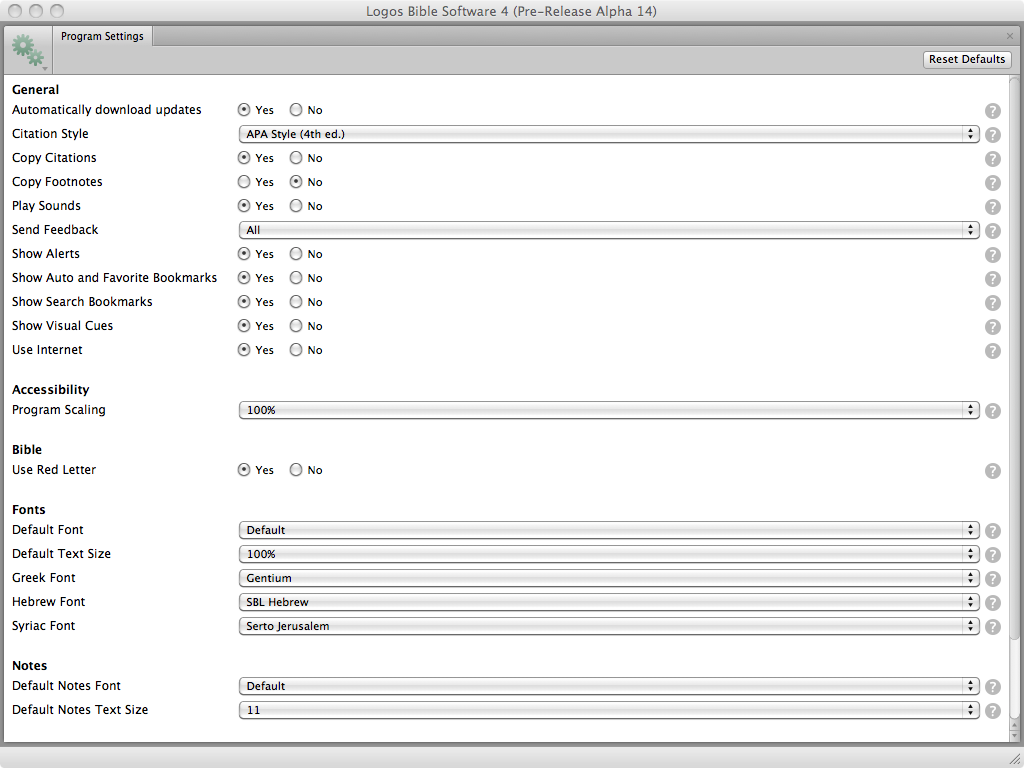The width and height of the screenshot is (1024, 768).
Task: Change Default Text Size dropdown
Action: click(609, 554)
